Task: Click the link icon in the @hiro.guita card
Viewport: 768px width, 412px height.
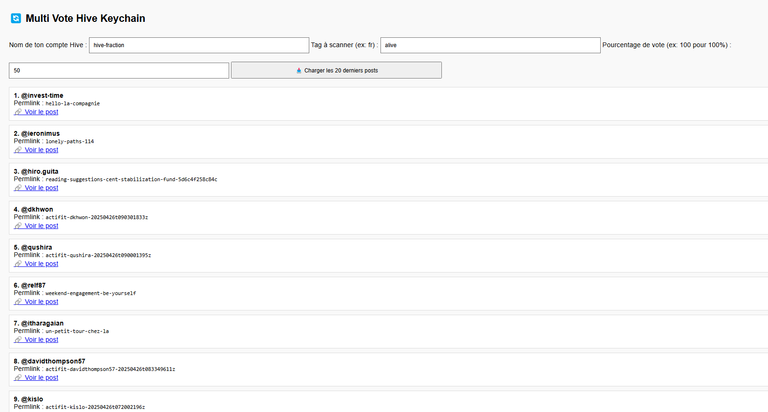Action: [x=18, y=188]
